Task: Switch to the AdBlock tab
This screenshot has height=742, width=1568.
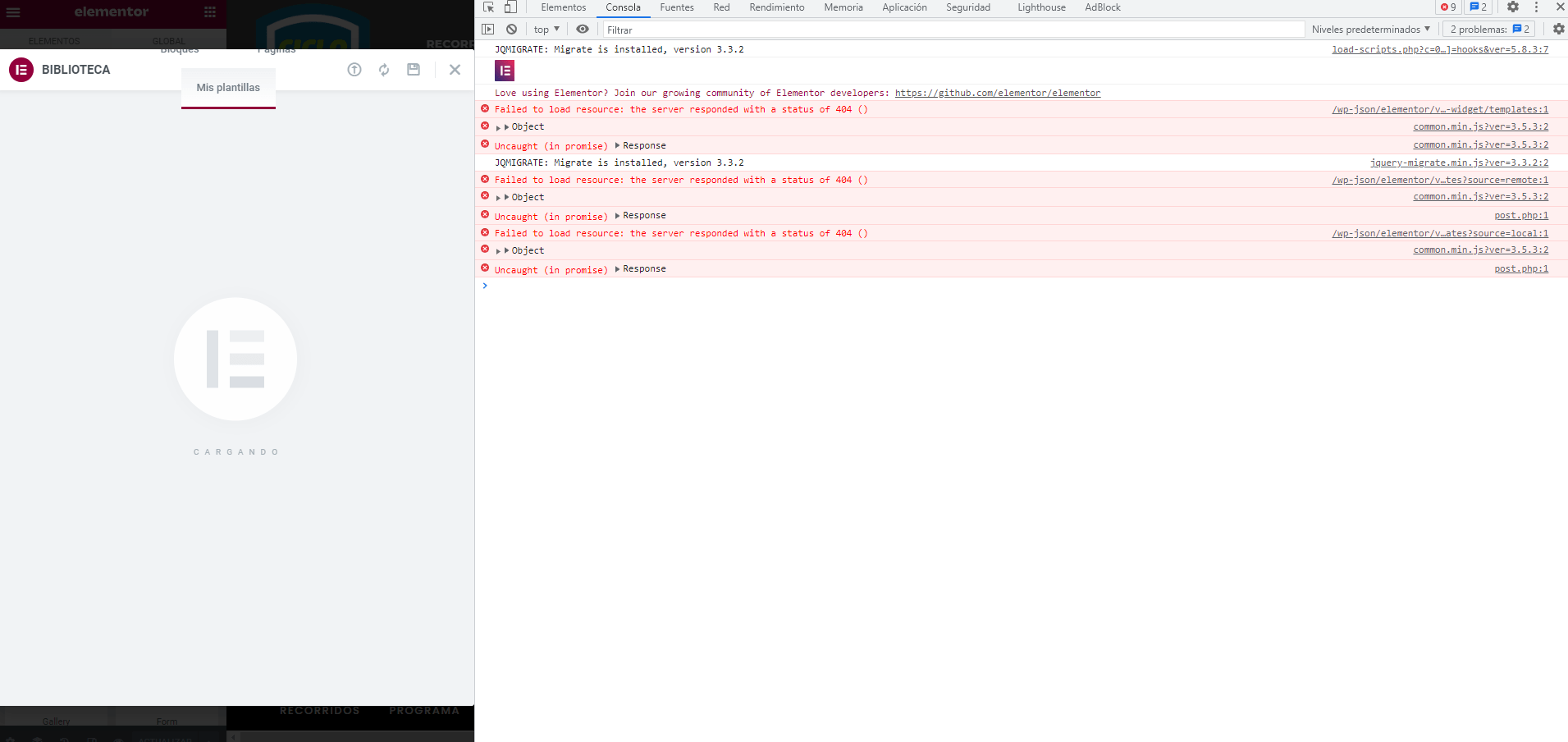Action: pyautogui.click(x=1103, y=7)
